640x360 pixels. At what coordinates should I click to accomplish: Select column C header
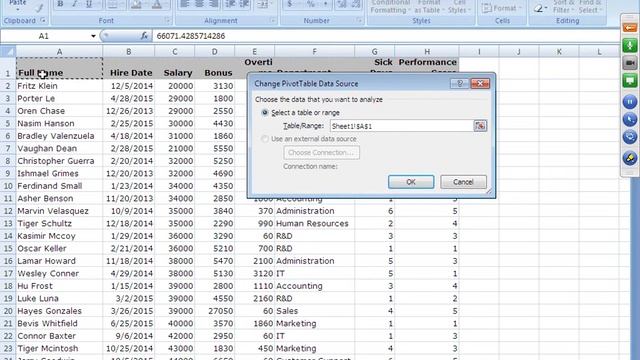point(175,51)
